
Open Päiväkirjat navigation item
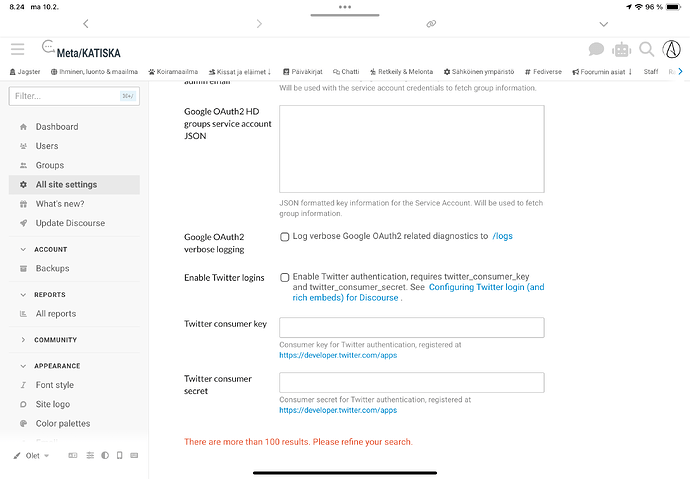tap(303, 72)
